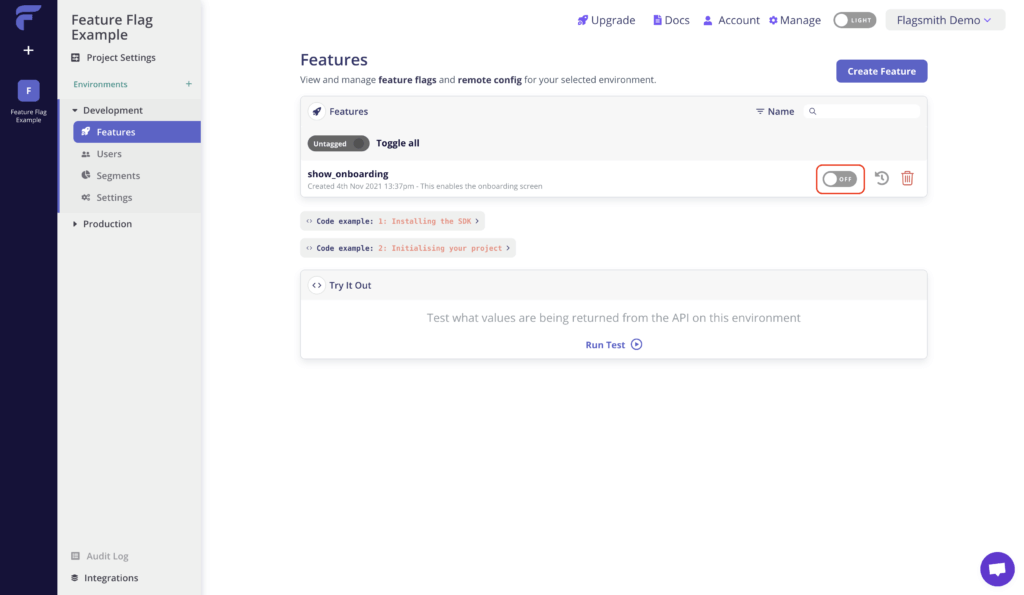1024x595 pixels.
Task: Toggle the Untagged filter switch
Action: (x=338, y=144)
